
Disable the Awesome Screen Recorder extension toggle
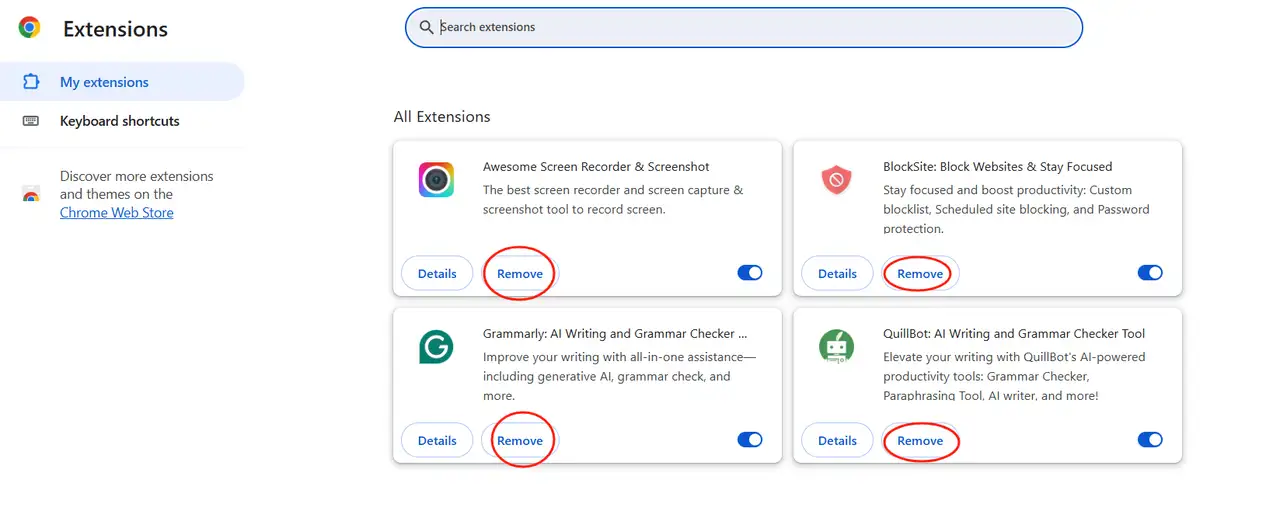[750, 273]
